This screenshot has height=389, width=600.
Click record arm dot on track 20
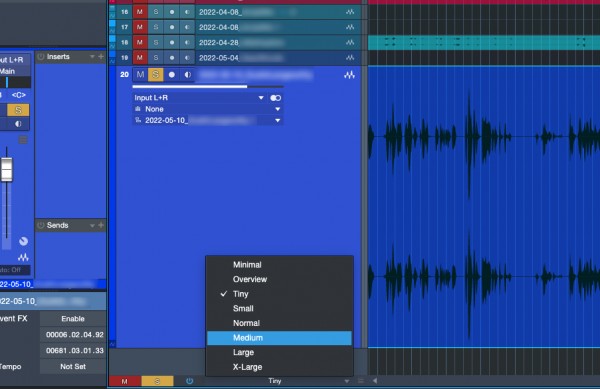(172, 75)
